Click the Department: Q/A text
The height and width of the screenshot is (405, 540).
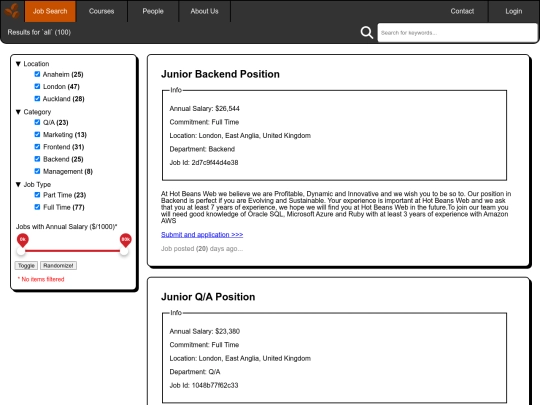pyautogui.click(x=195, y=372)
